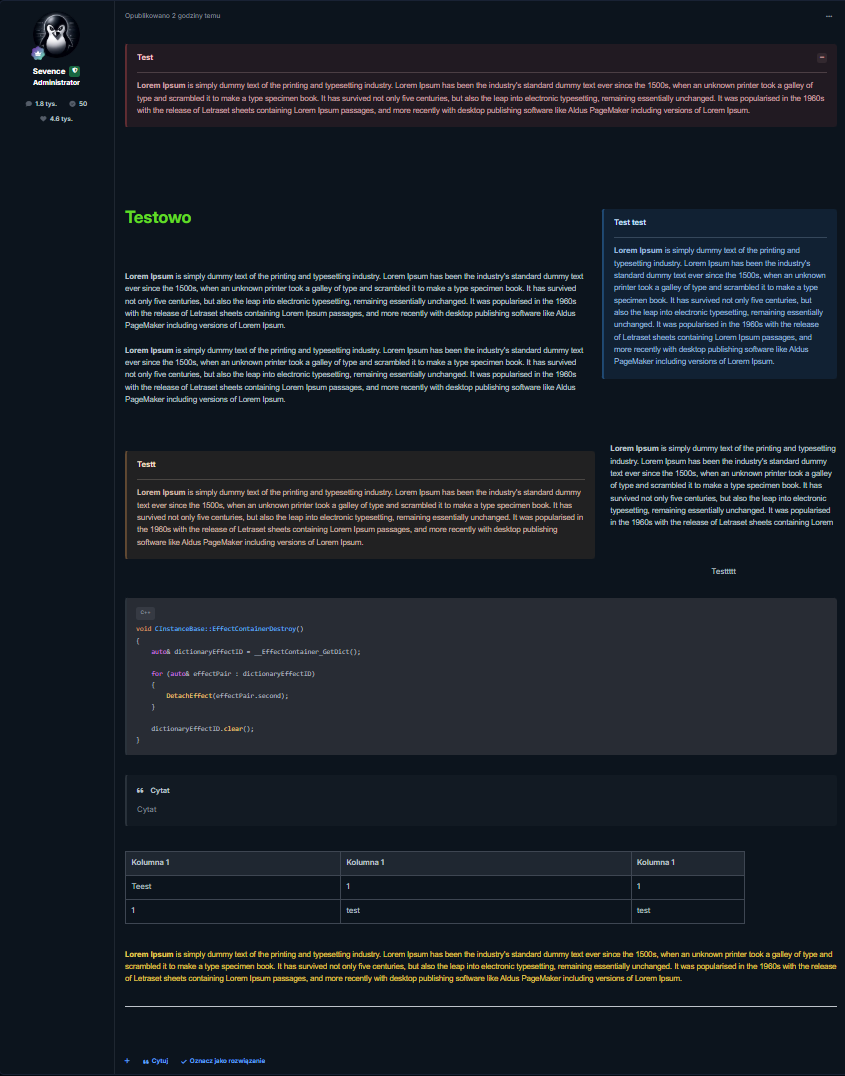Image resolution: width=845 pixels, height=1076 pixels.
Task: Click the 'Teest' table cell
Action: (142, 886)
